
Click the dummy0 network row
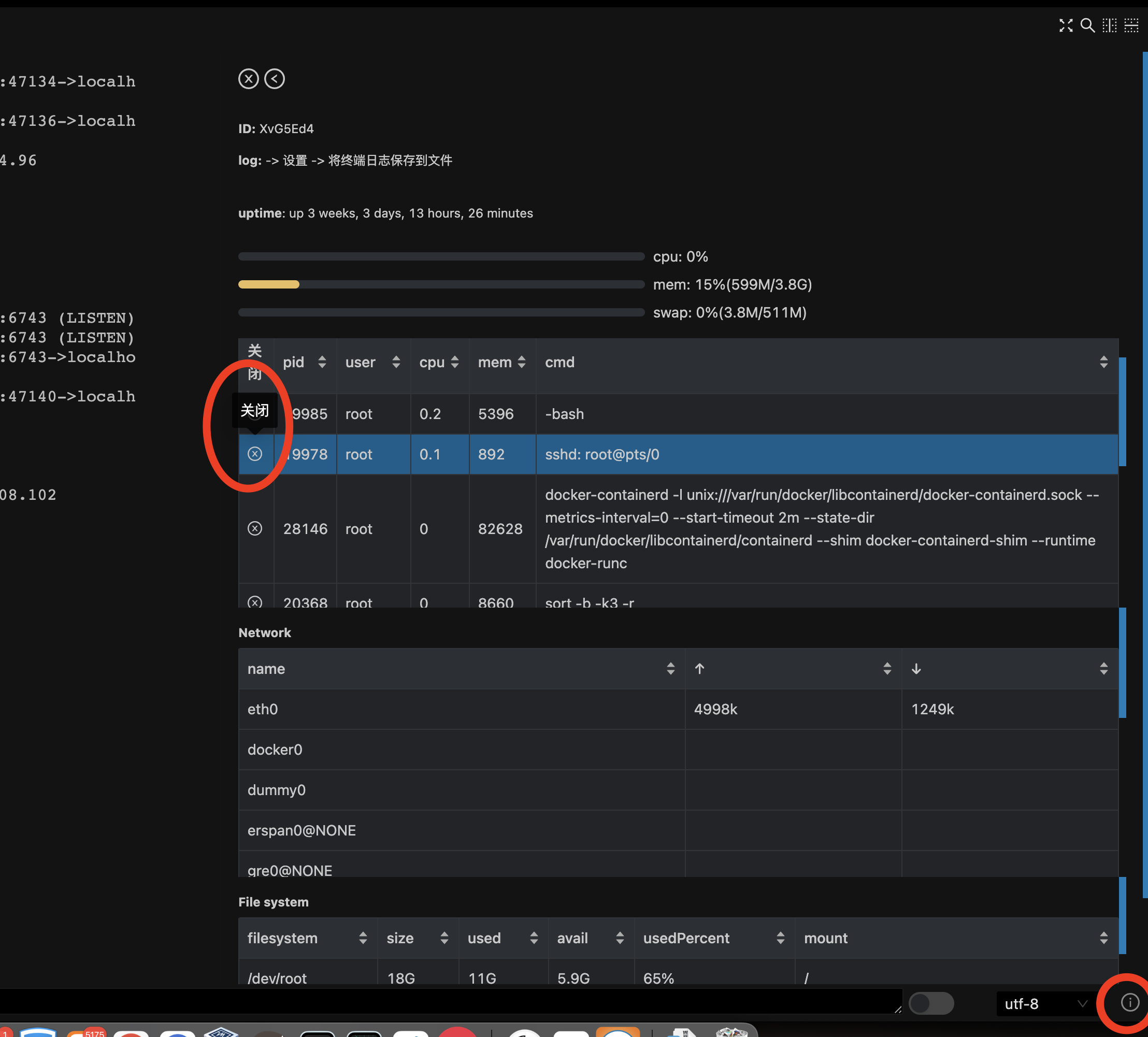click(678, 790)
